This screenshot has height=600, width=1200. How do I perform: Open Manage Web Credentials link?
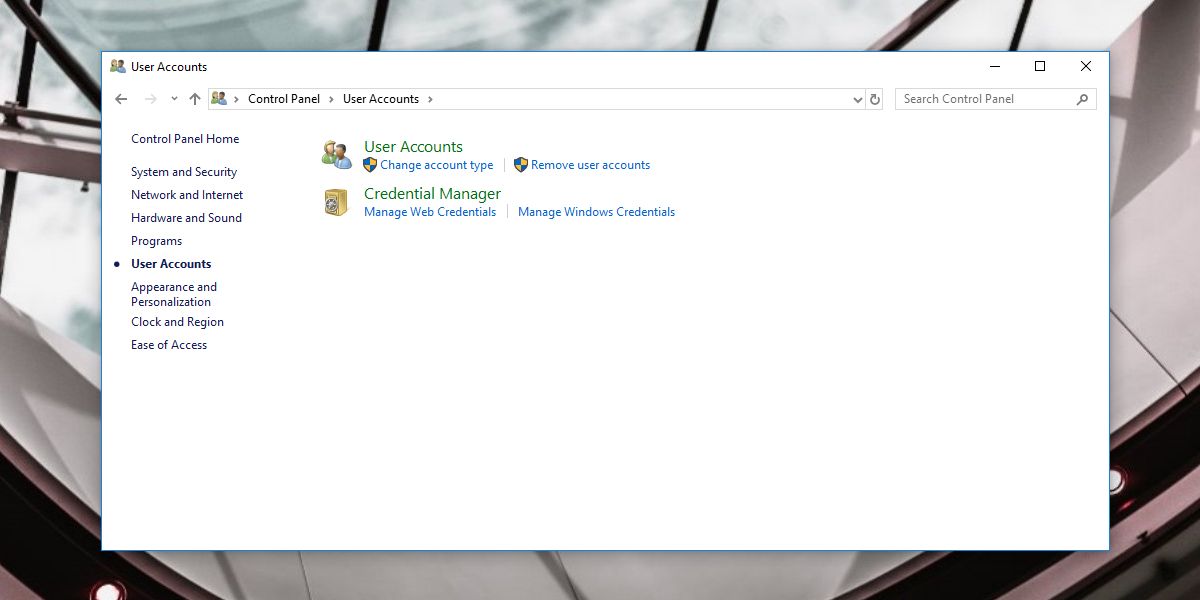[x=430, y=212]
